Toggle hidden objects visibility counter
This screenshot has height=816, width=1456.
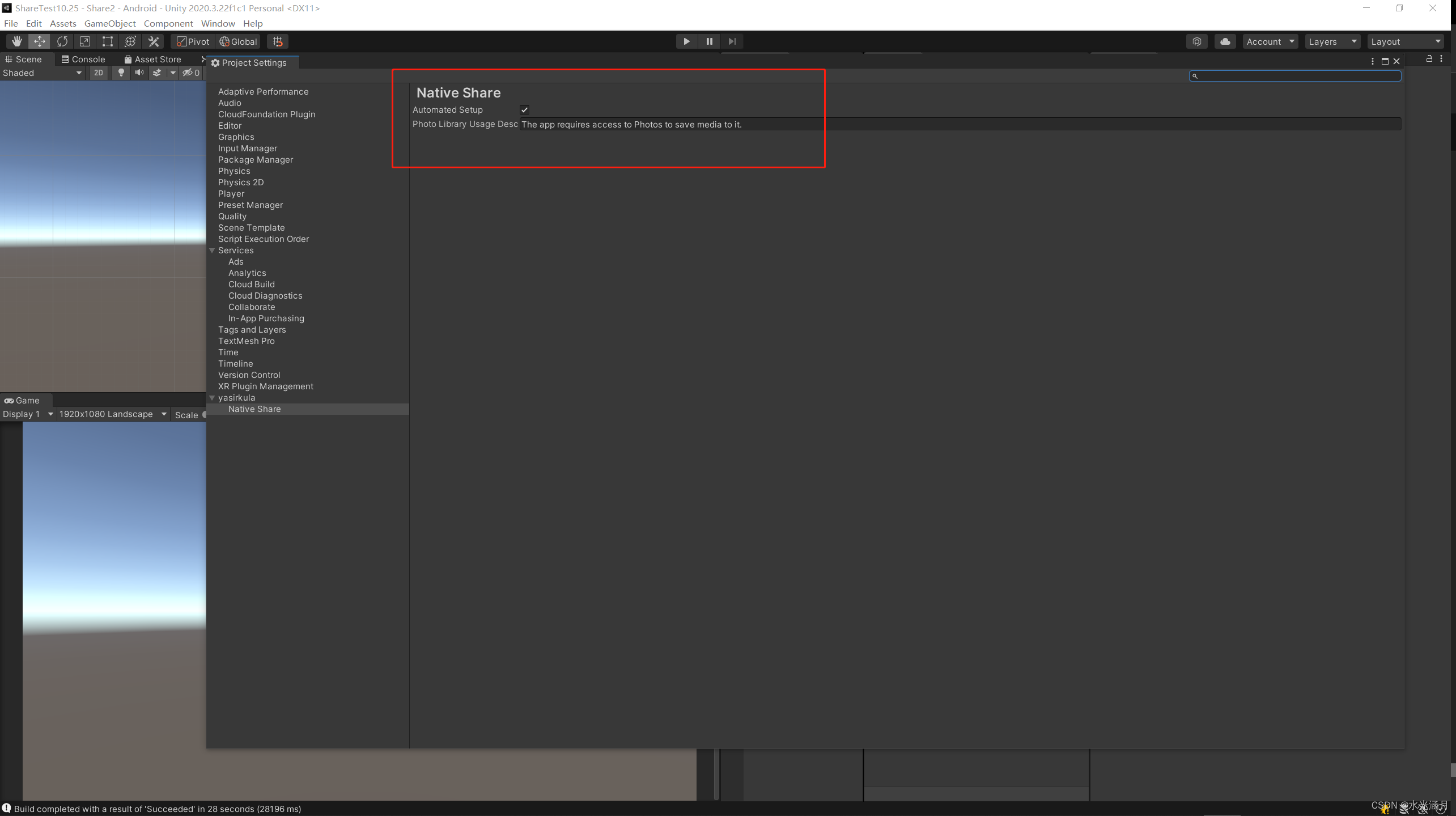coord(192,73)
